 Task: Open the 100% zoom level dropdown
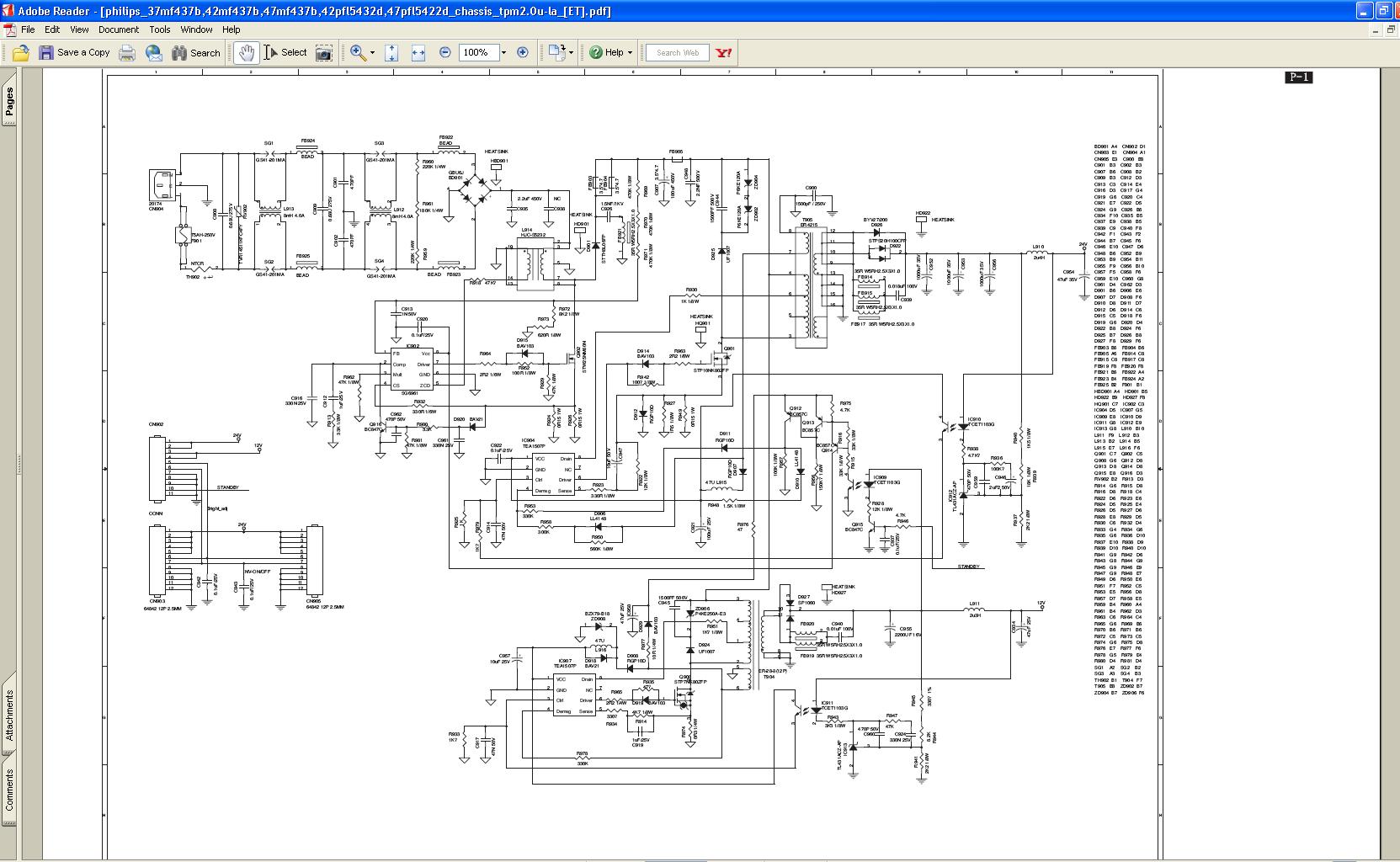(x=503, y=52)
